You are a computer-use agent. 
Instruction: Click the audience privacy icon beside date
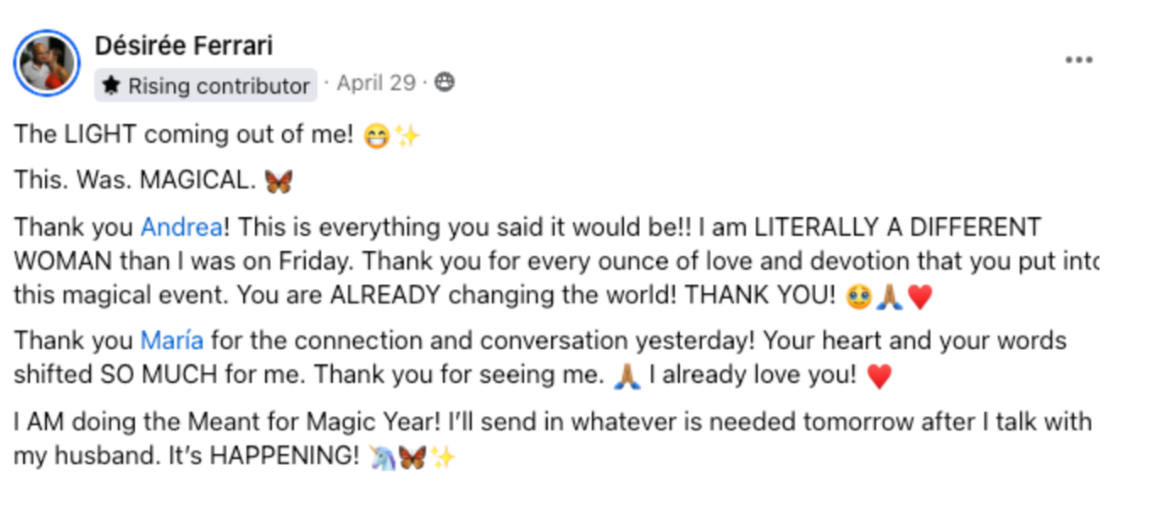[x=445, y=83]
